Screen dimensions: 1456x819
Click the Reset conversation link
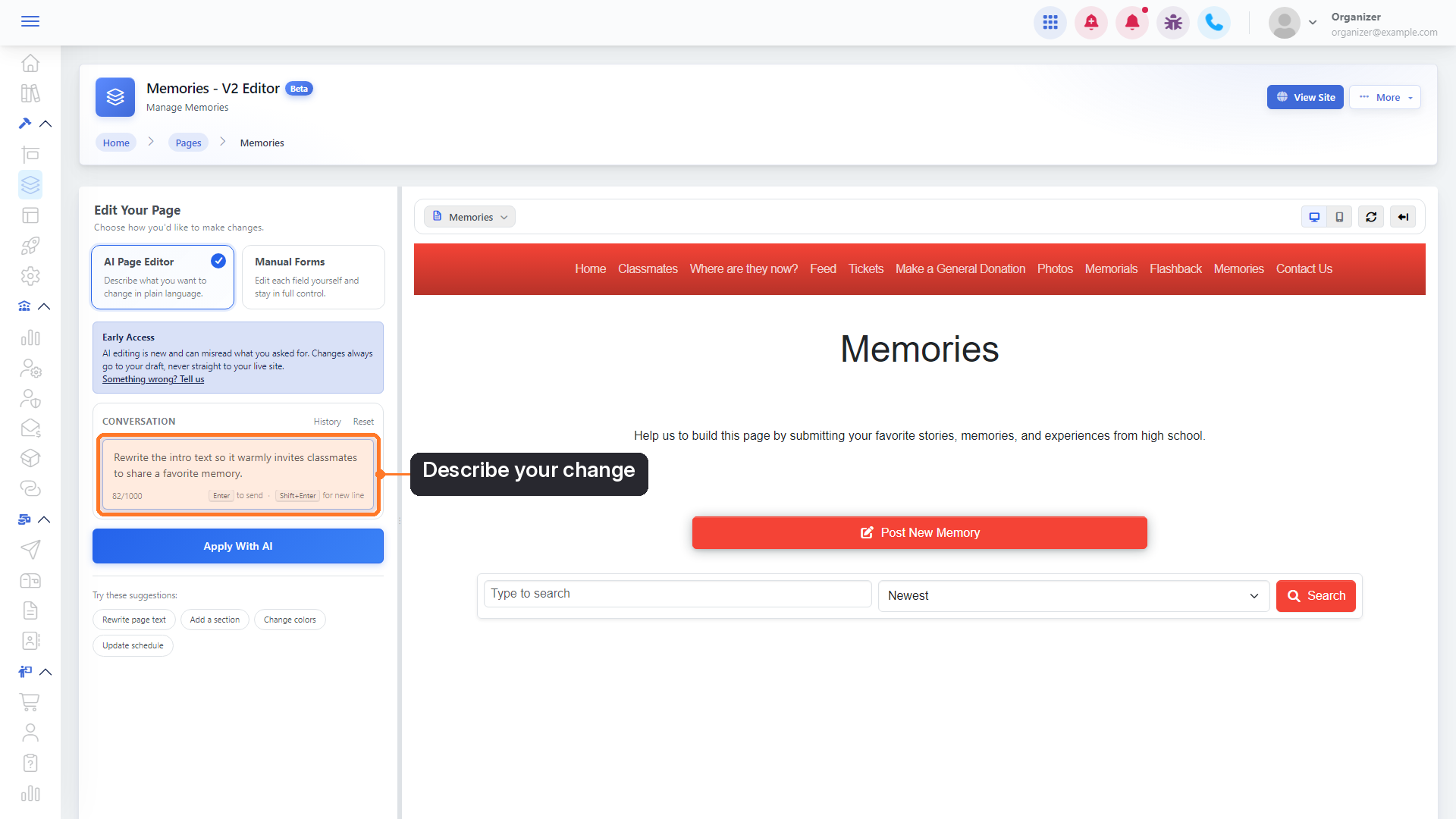click(363, 422)
